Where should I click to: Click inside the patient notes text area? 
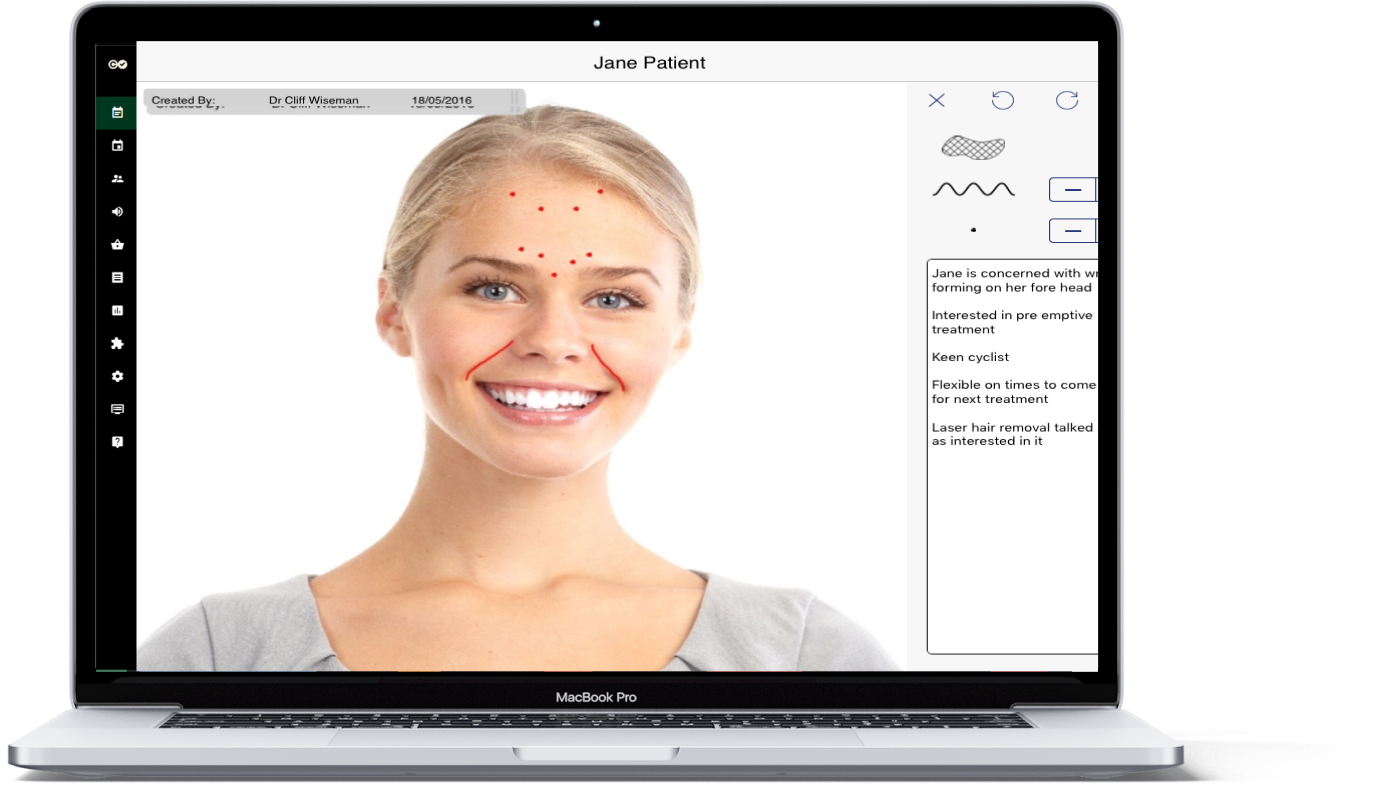[x=1012, y=550]
